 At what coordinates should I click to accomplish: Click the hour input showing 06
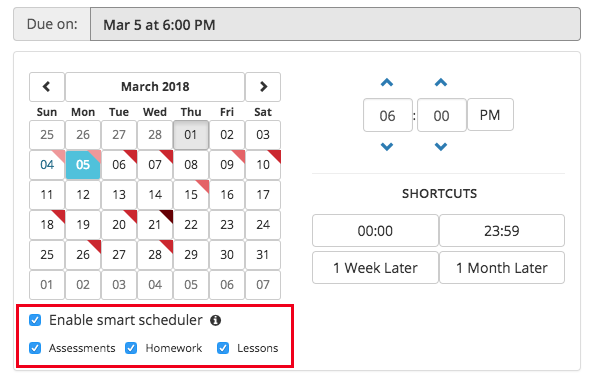pyautogui.click(x=388, y=115)
